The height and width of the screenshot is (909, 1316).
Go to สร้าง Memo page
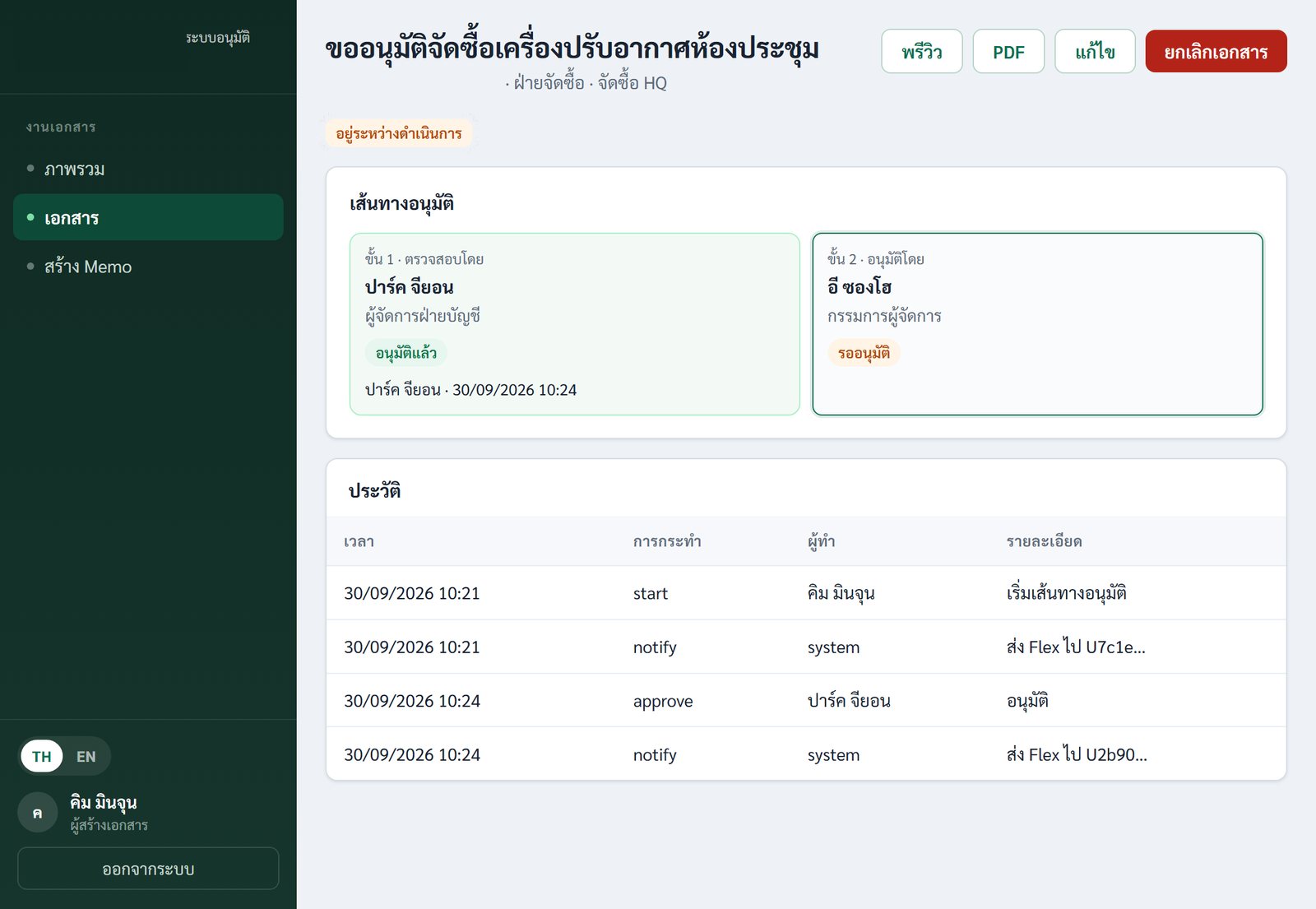[148, 267]
